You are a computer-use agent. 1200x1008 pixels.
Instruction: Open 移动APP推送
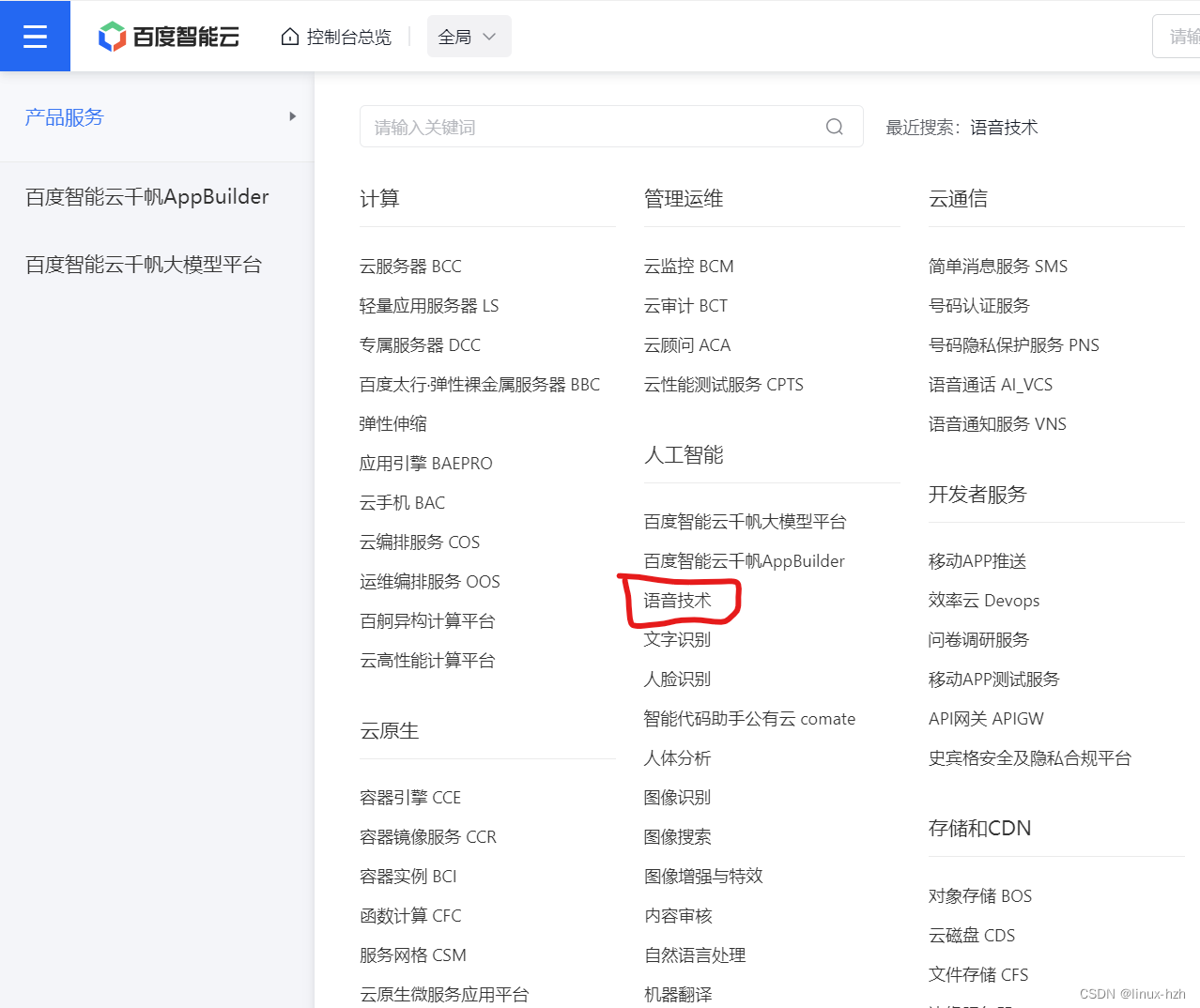(x=977, y=561)
